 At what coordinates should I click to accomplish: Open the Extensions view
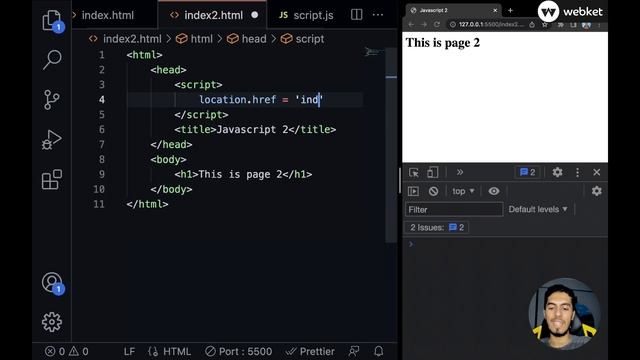coord(52,180)
